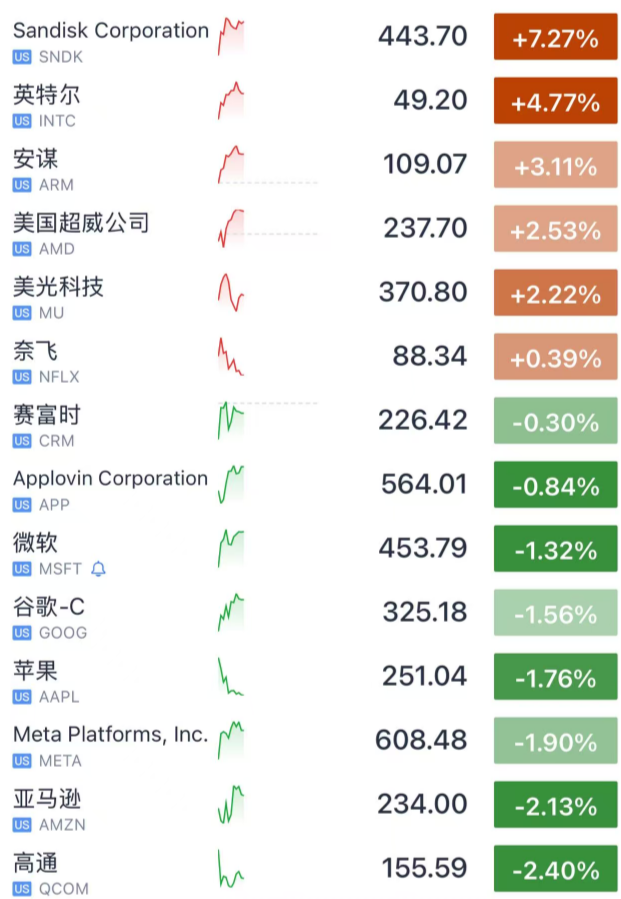Image resolution: width=621 pixels, height=899 pixels.
Task: Click the AMD price 237.70
Action: pyautogui.click(x=425, y=229)
